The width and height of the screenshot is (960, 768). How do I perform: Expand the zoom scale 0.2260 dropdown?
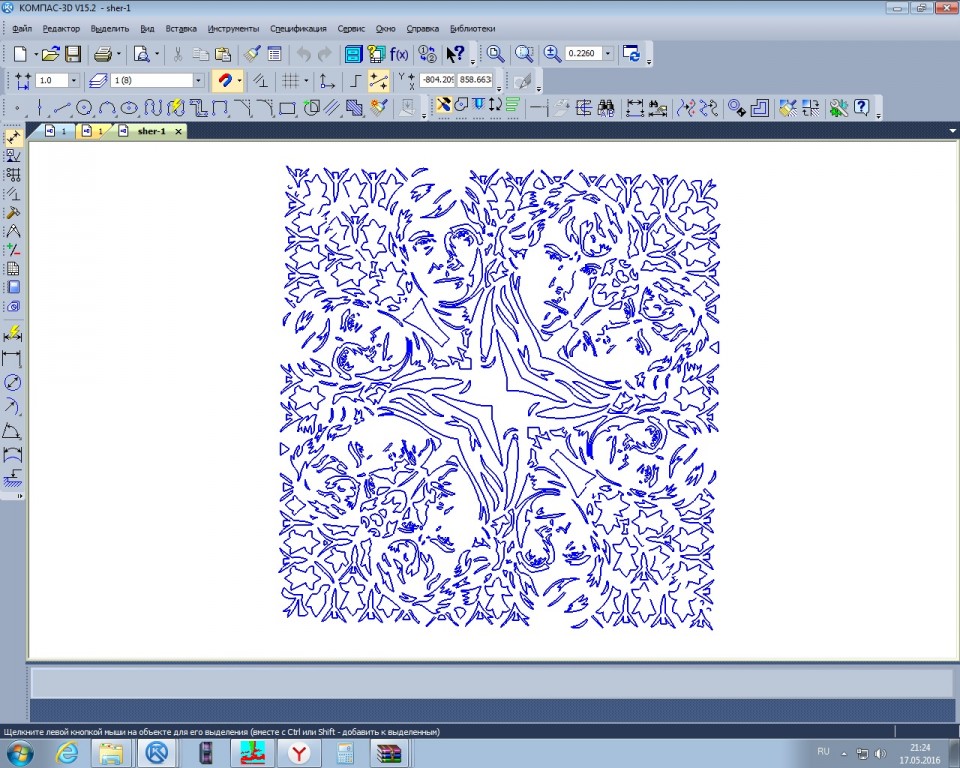[608, 53]
